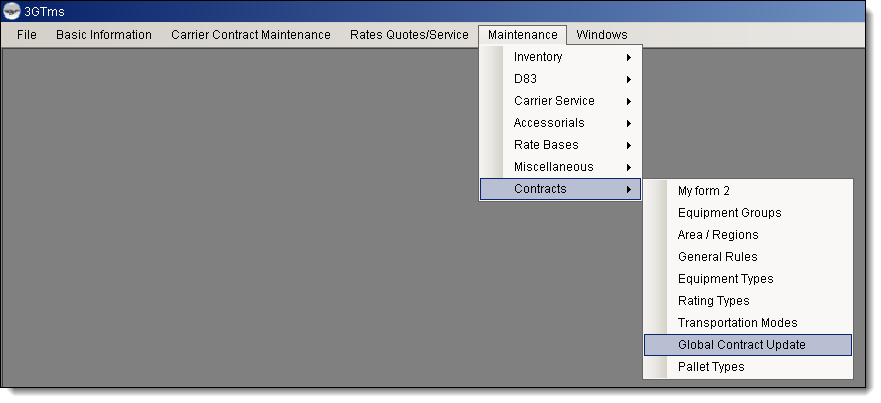Open the Windows menu
Screen dimensions: 881x403
tap(602, 35)
